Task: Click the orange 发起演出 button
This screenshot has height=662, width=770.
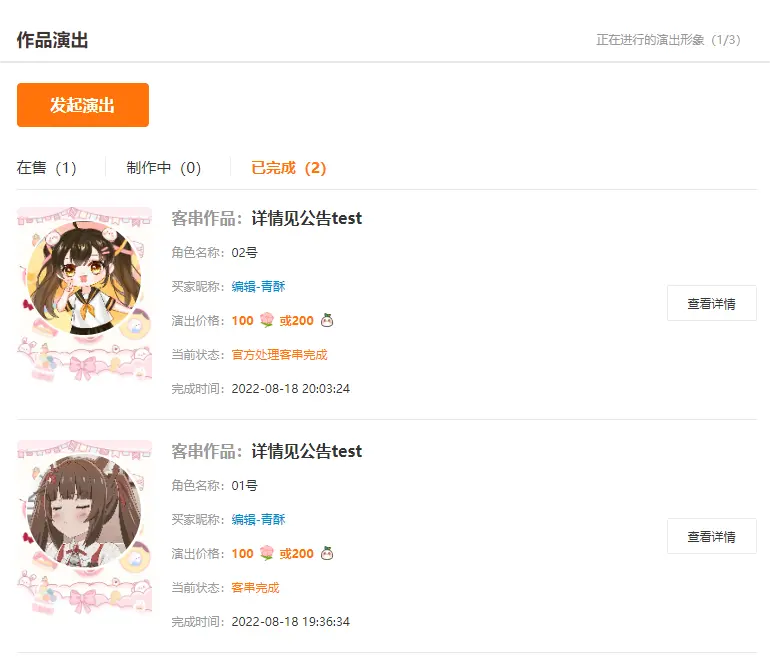Action: 83,105
